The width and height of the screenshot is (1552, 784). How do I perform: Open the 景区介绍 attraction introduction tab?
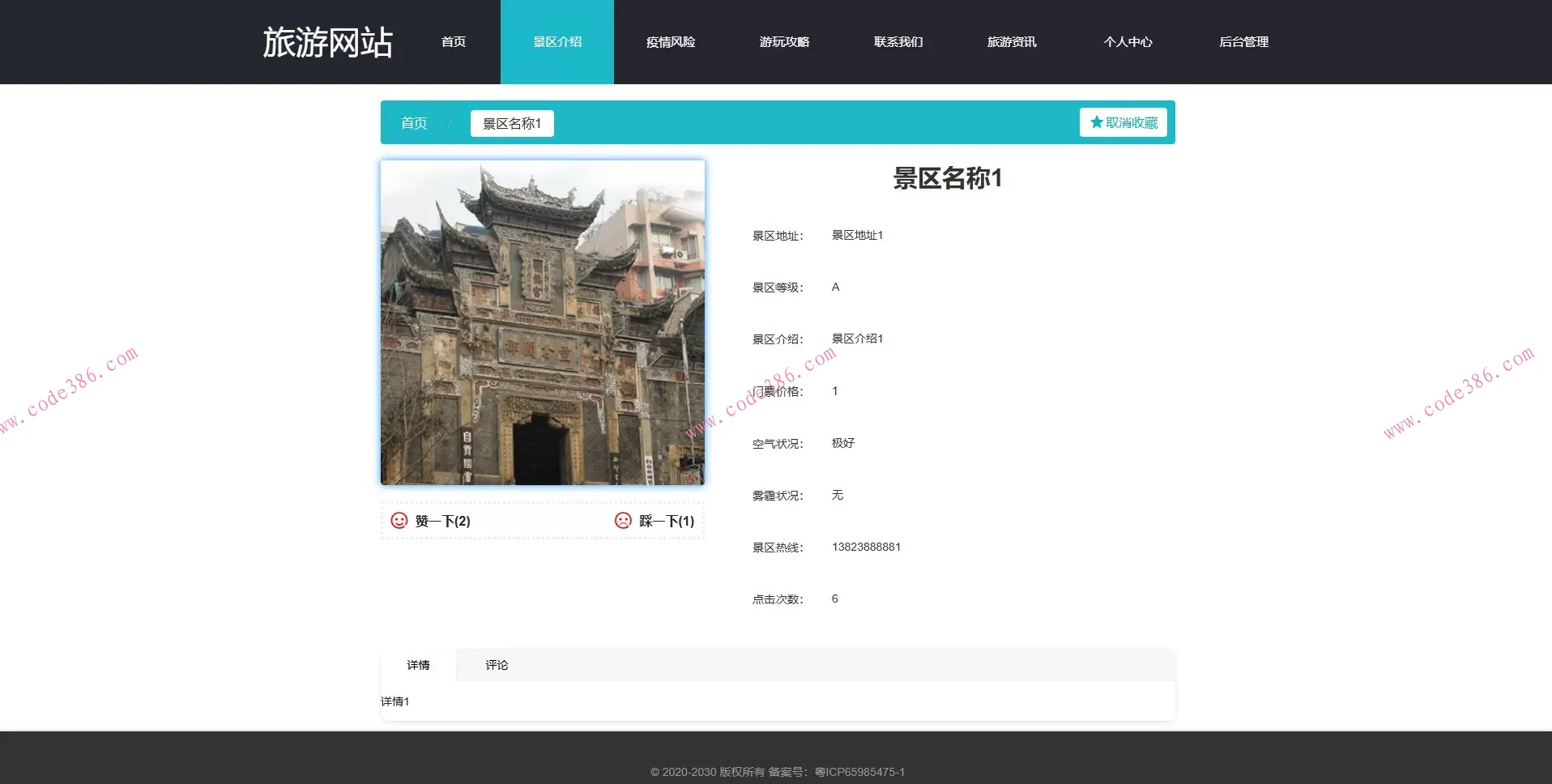click(557, 41)
